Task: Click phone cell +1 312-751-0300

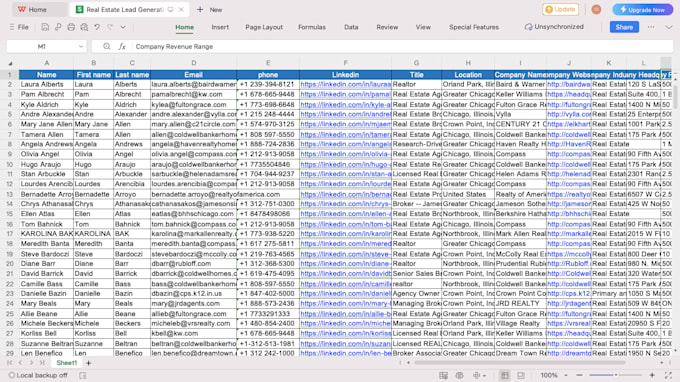Action: [268, 204]
